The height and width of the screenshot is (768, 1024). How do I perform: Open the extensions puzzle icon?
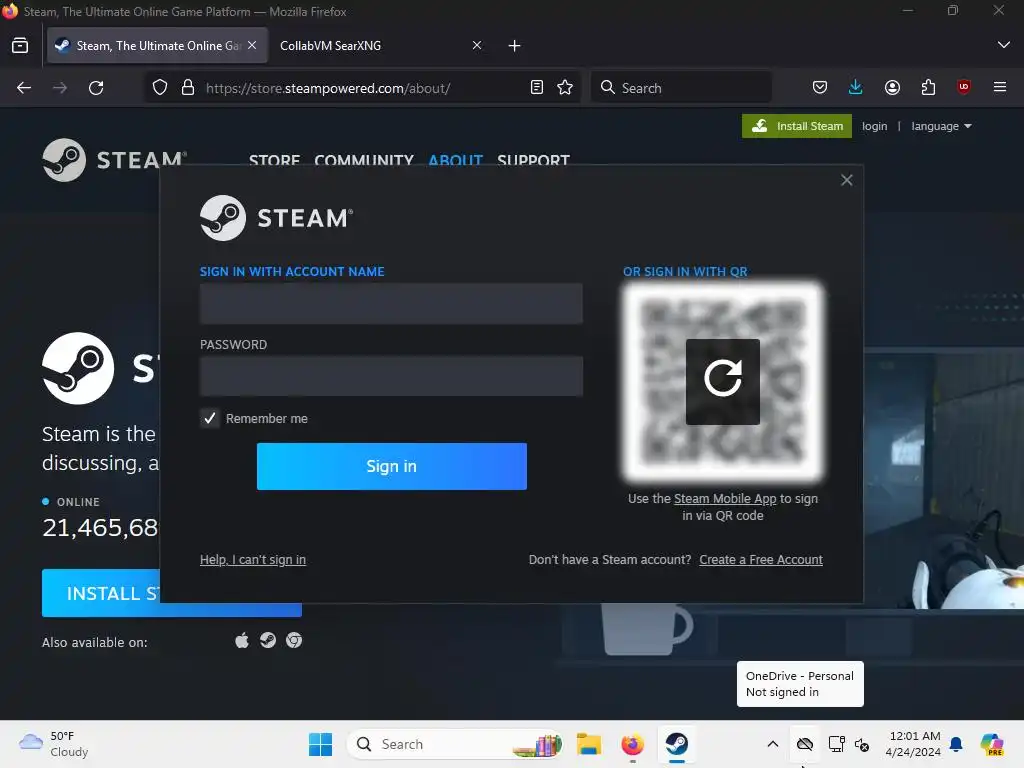point(928,88)
